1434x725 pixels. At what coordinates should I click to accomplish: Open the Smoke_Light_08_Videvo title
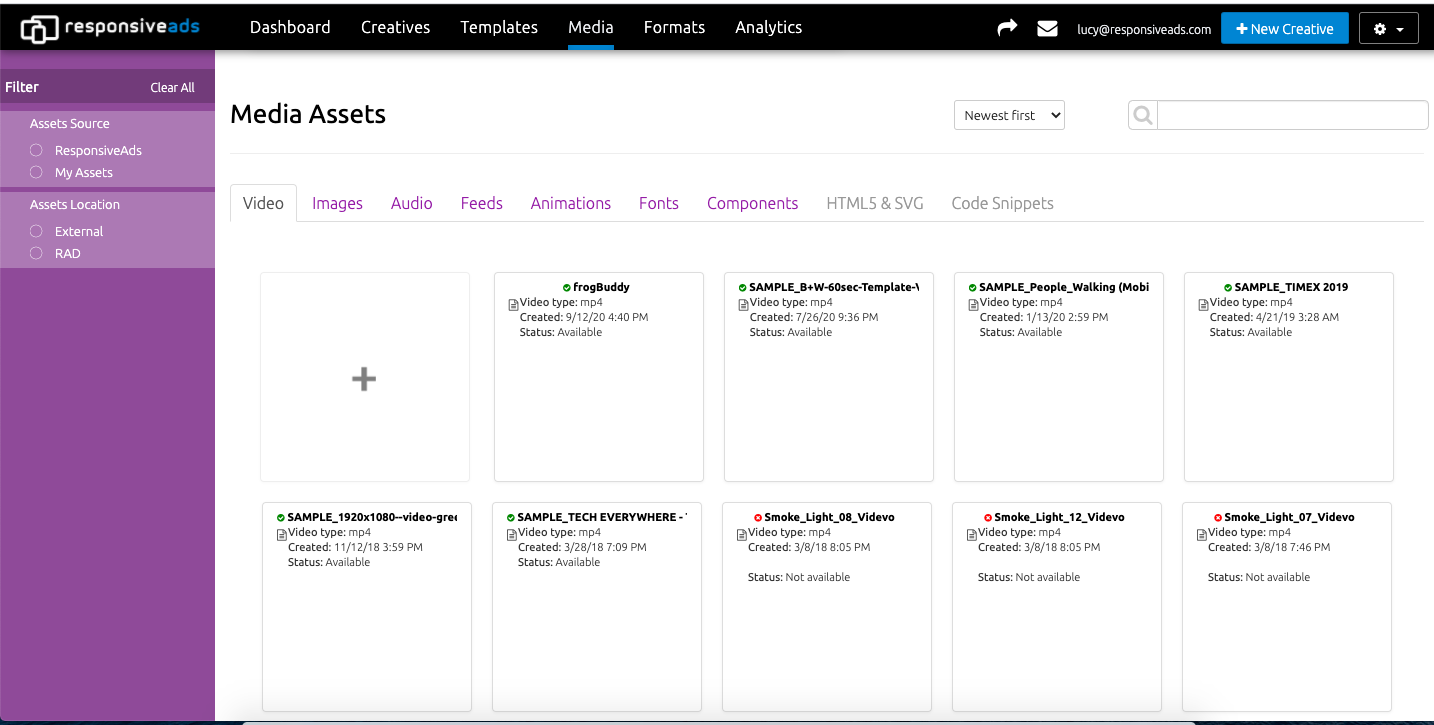click(x=829, y=518)
